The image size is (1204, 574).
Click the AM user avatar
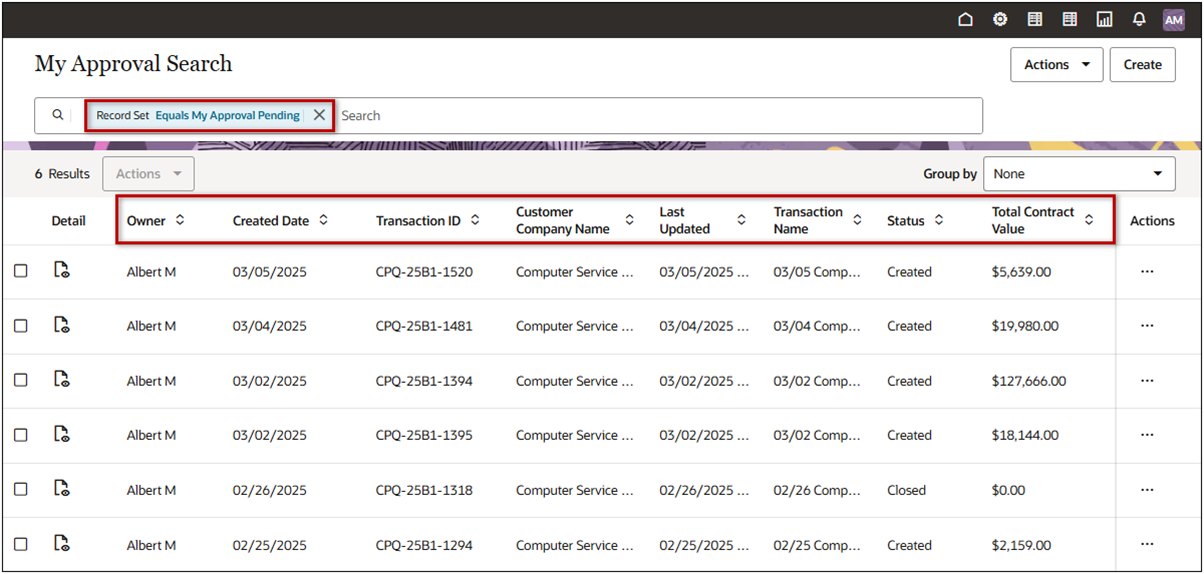pos(1174,19)
